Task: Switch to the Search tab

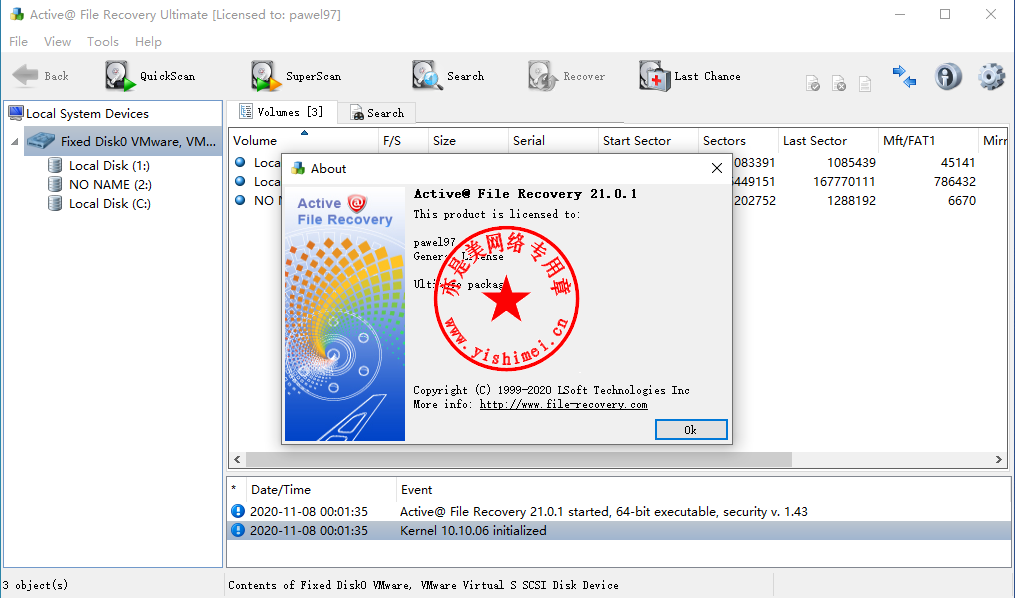Action: pyautogui.click(x=377, y=113)
